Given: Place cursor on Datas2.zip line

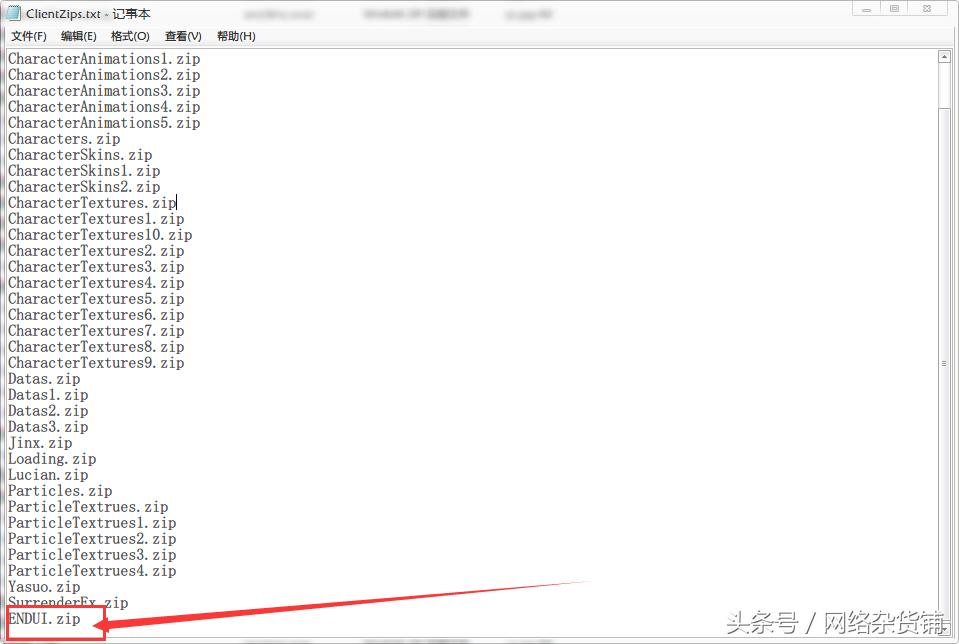Looking at the screenshot, I should (x=48, y=411).
